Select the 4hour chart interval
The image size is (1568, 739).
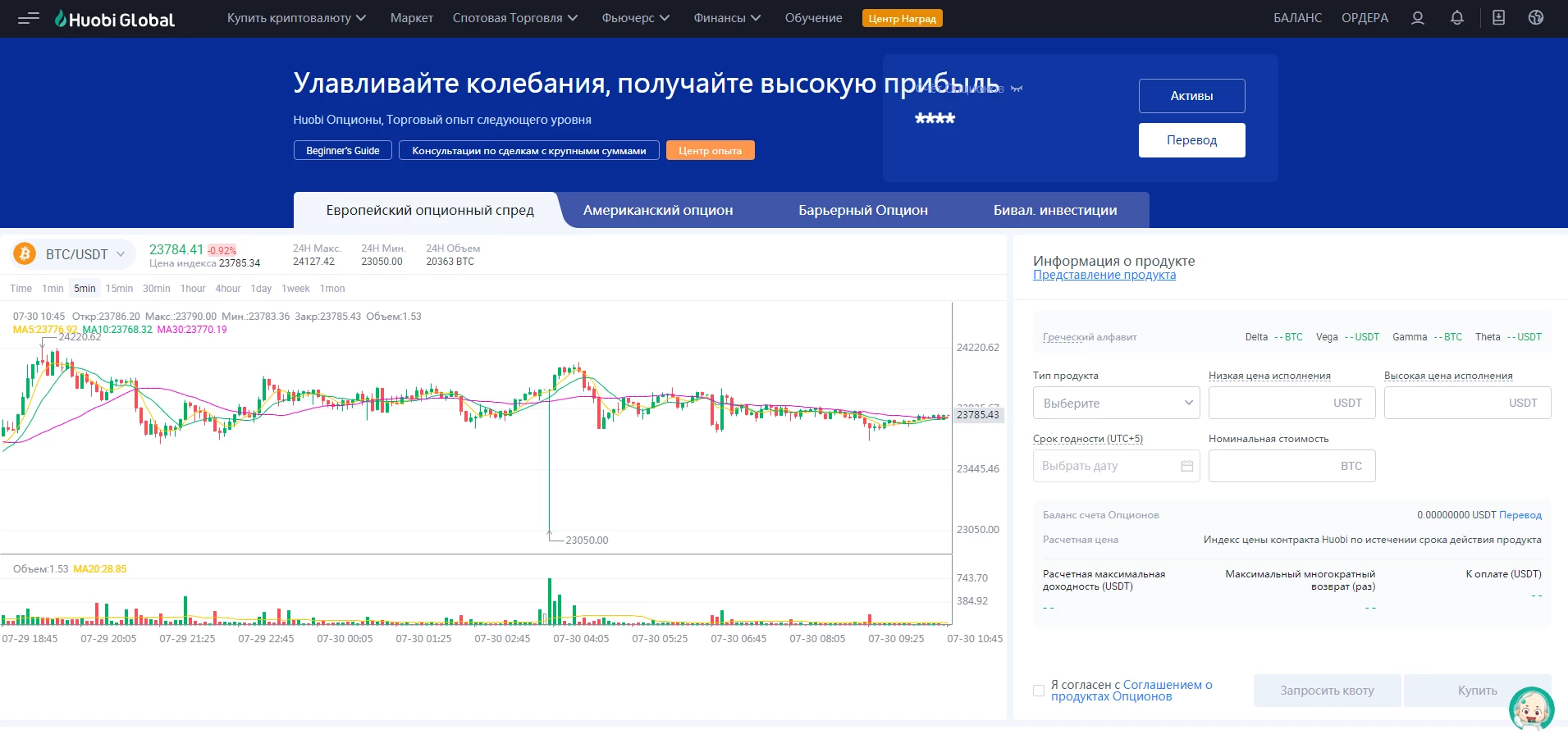tap(228, 289)
